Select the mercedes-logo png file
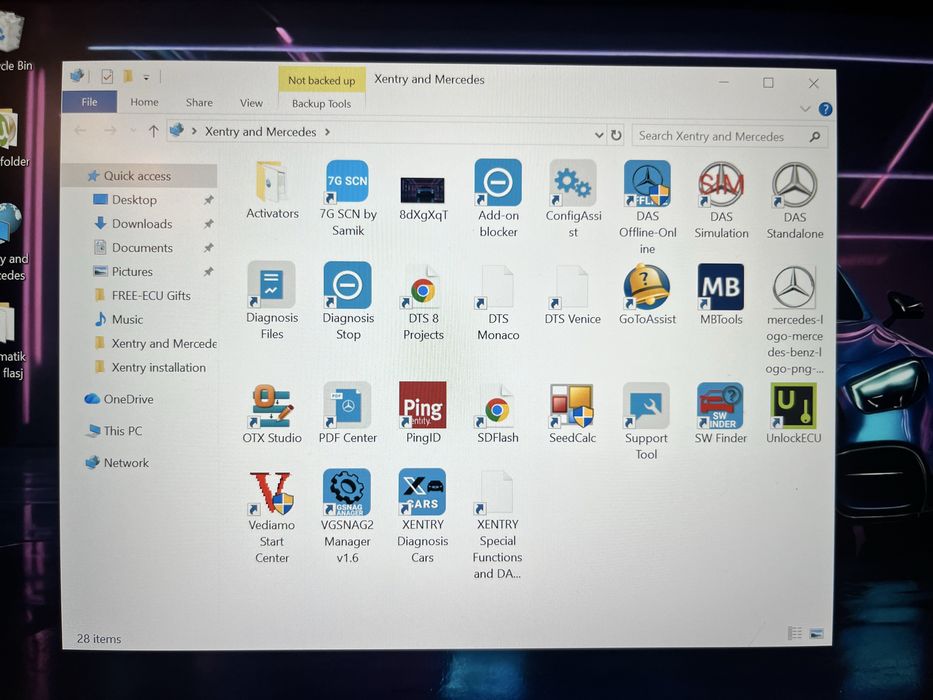The image size is (933, 700). [794, 320]
